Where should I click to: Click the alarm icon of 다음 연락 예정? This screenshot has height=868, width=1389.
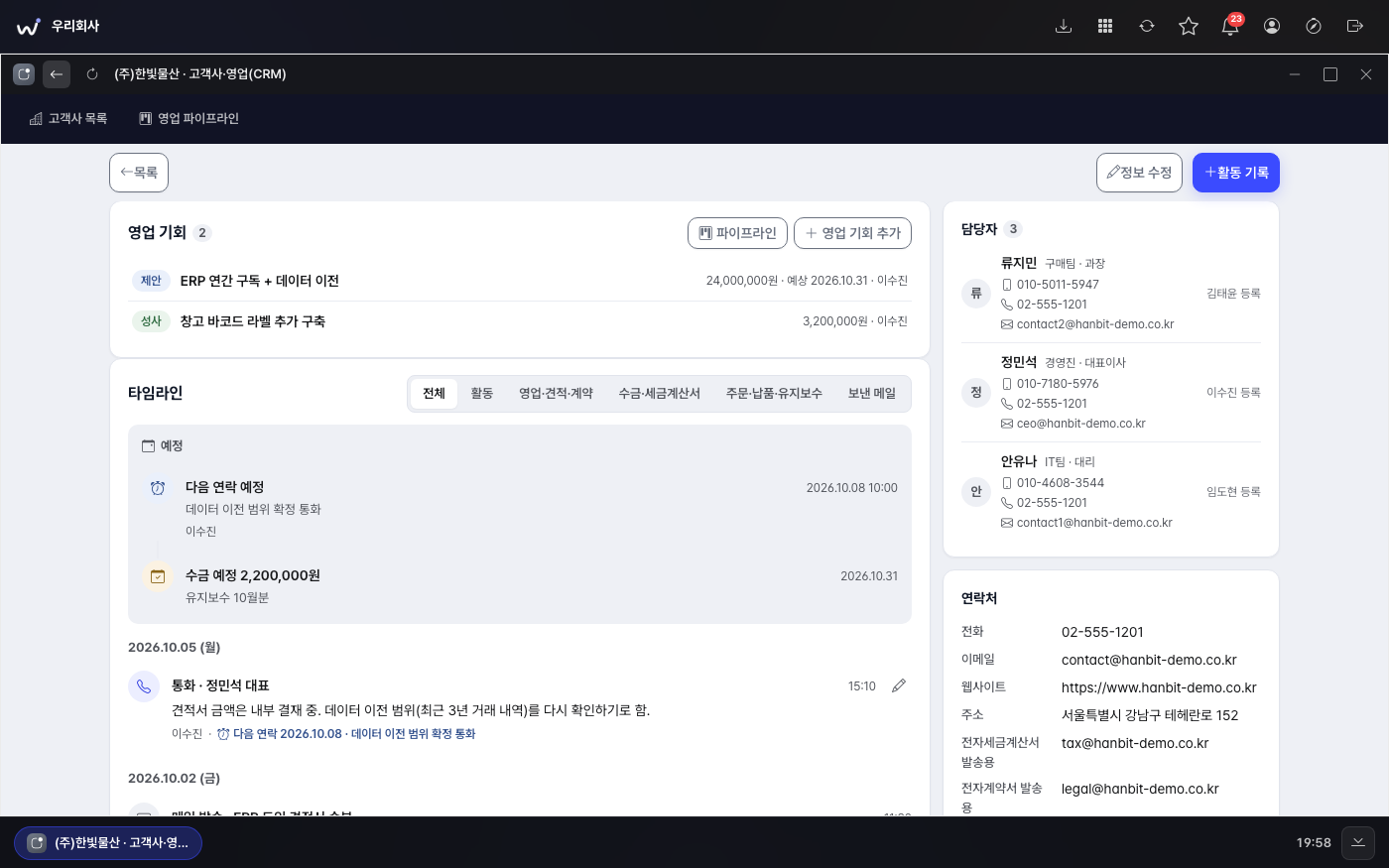click(x=158, y=488)
